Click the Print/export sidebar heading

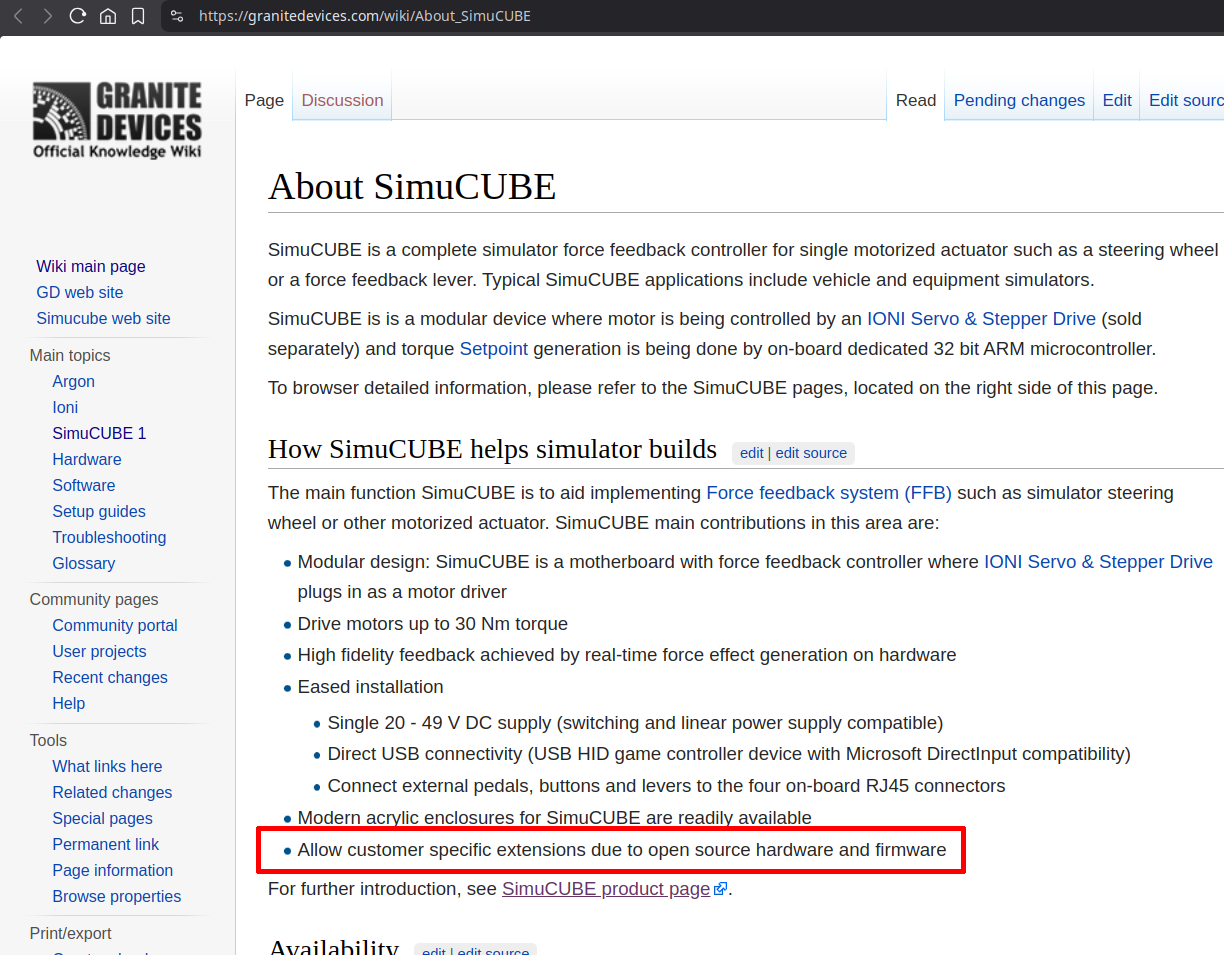click(71, 933)
